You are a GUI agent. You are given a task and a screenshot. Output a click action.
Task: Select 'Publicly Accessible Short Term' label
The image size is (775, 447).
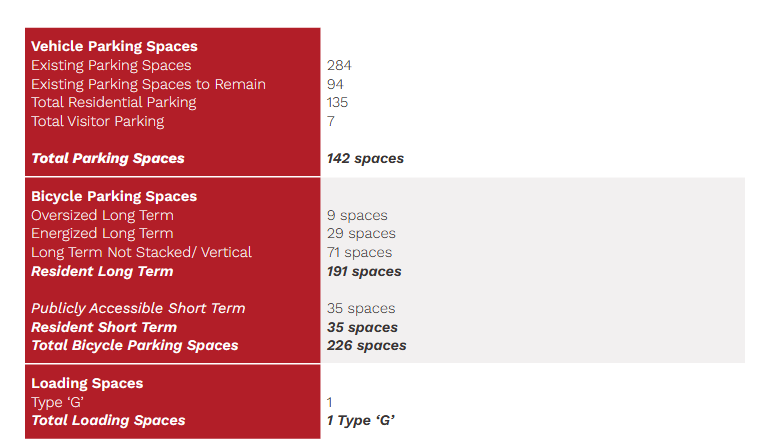click(x=138, y=308)
